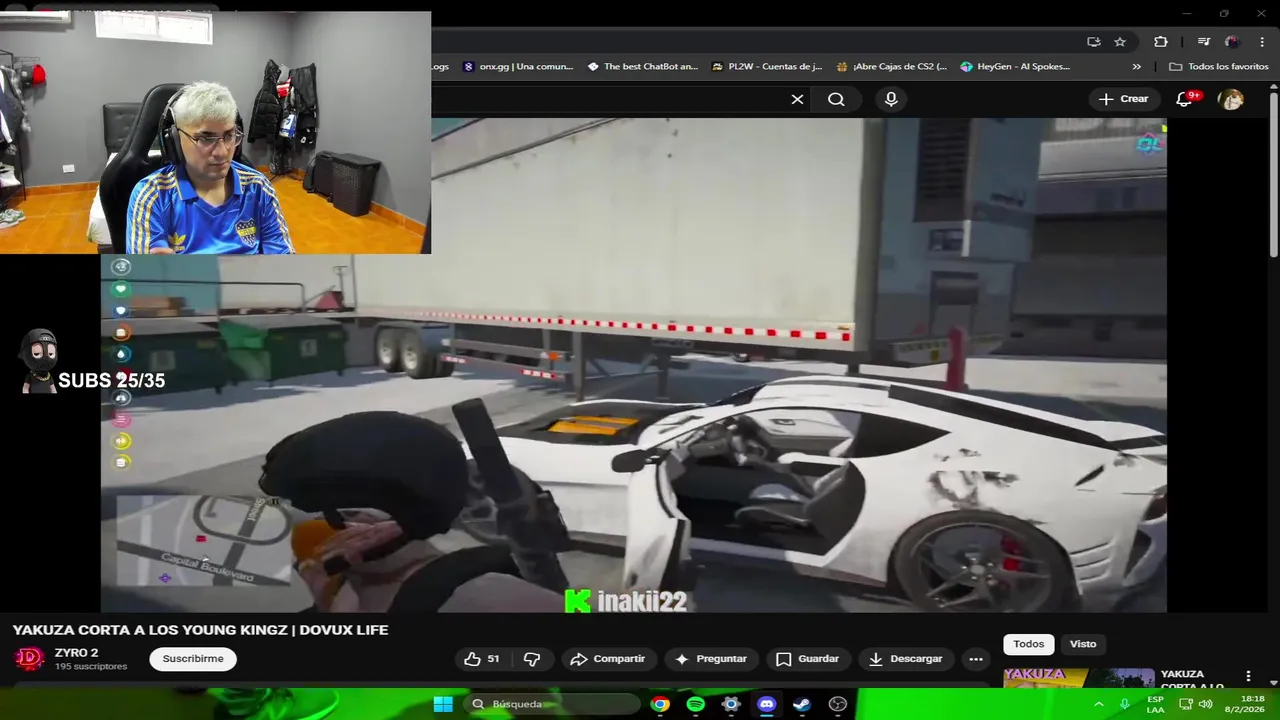Open Chrome three-dot menu

(x=1262, y=42)
